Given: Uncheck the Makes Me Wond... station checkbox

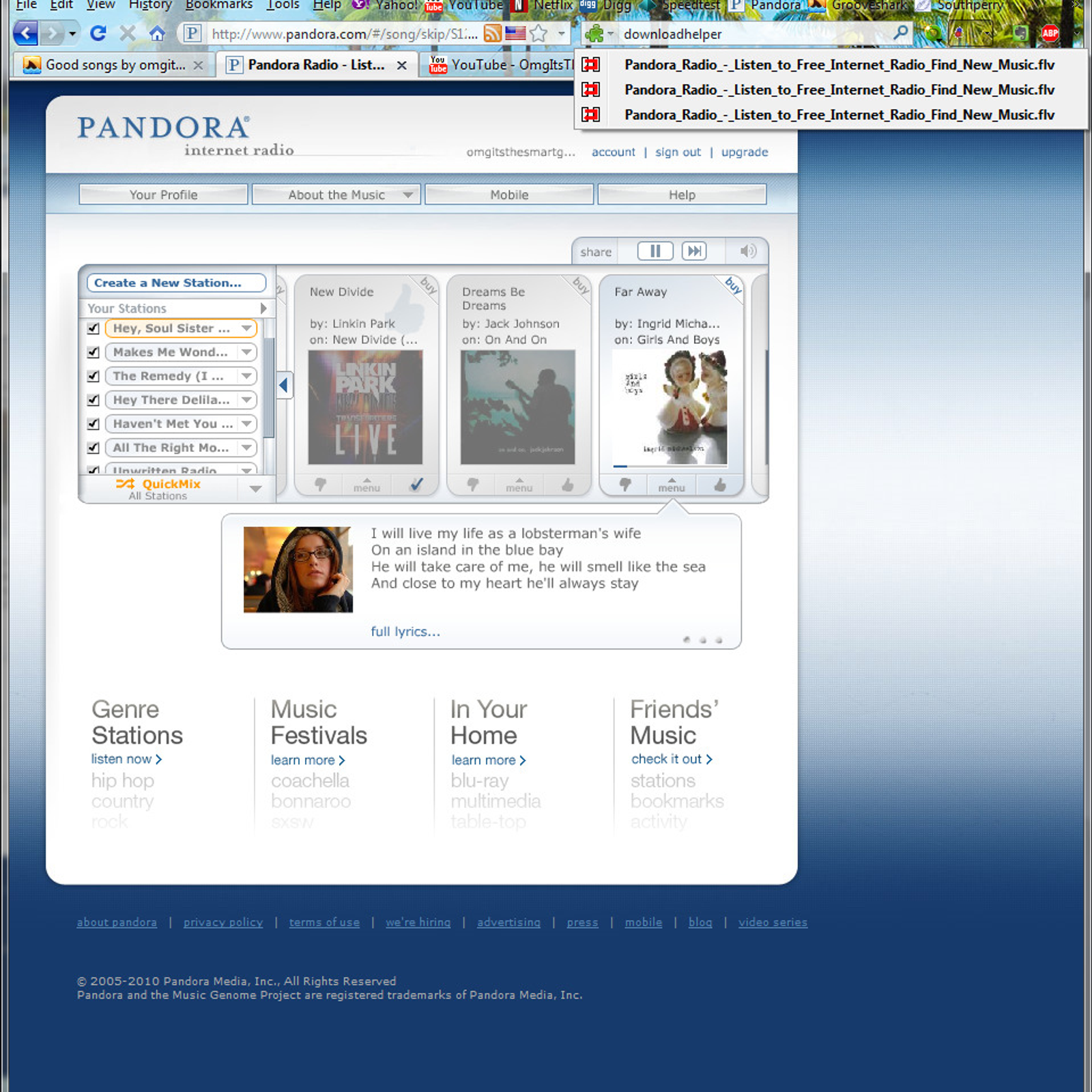Looking at the screenshot, I should [x=94, y=352].
